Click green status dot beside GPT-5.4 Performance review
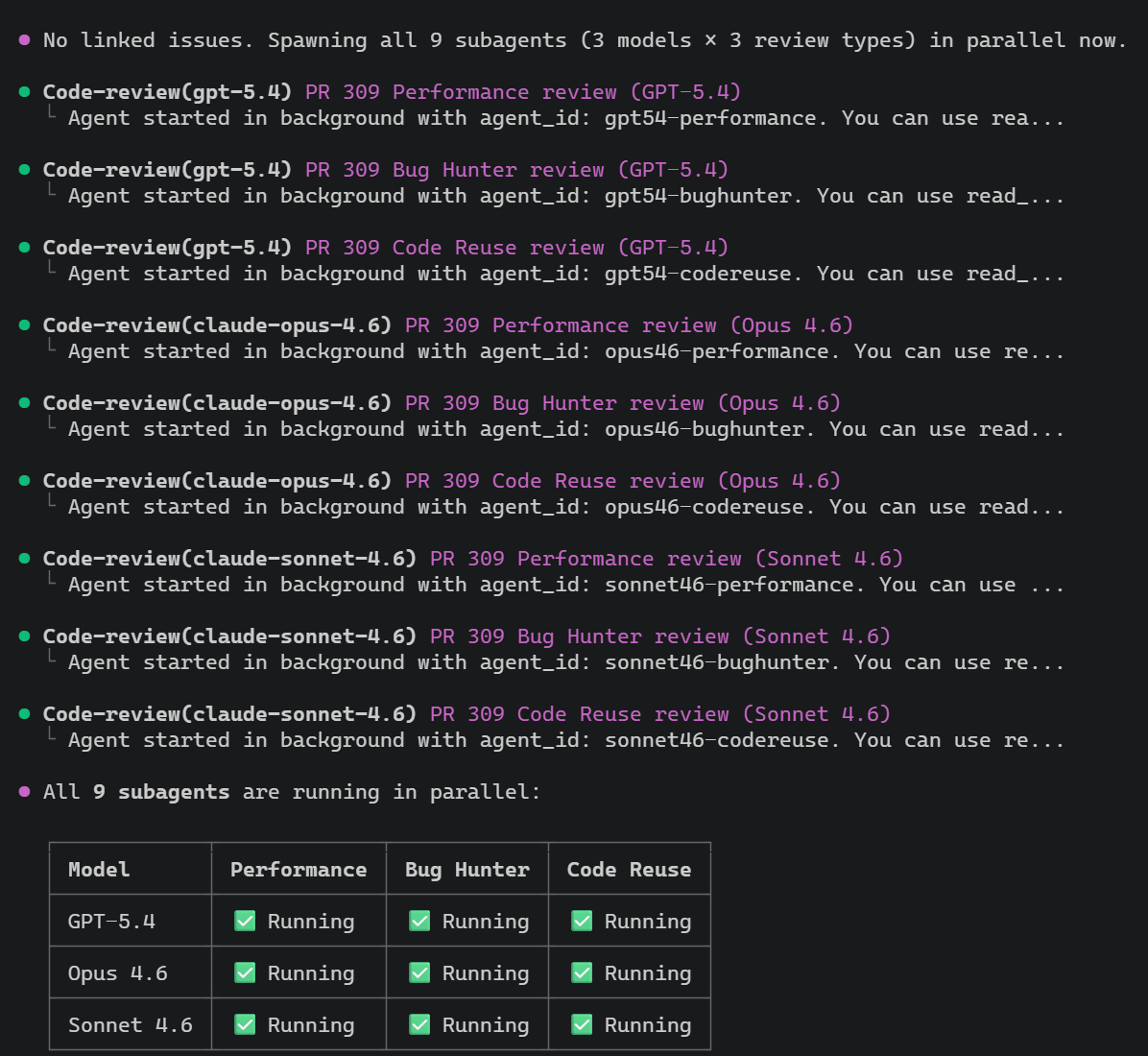1148x1056 pixels. click(x=24, y=92)
